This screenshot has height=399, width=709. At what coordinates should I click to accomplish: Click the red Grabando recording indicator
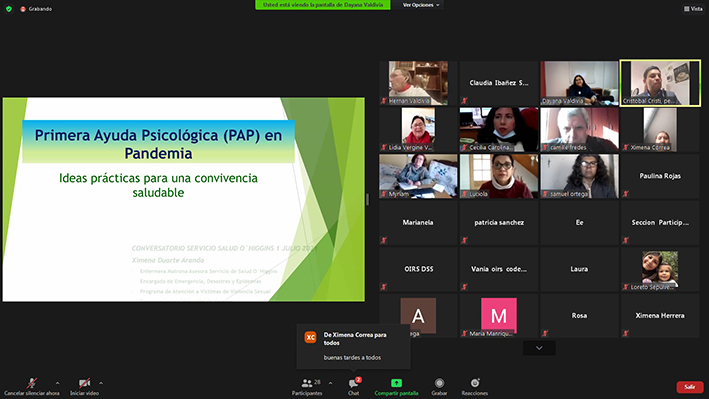click(36, 9)
